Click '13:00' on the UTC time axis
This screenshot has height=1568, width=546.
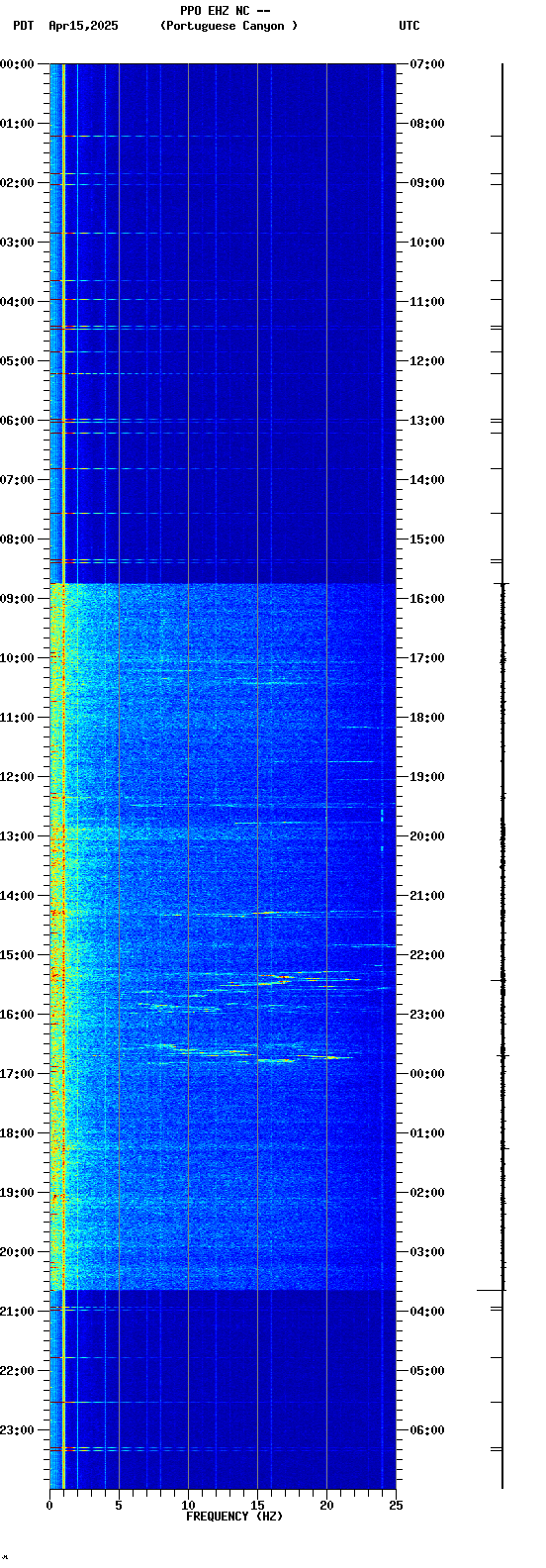coord(426,421)
